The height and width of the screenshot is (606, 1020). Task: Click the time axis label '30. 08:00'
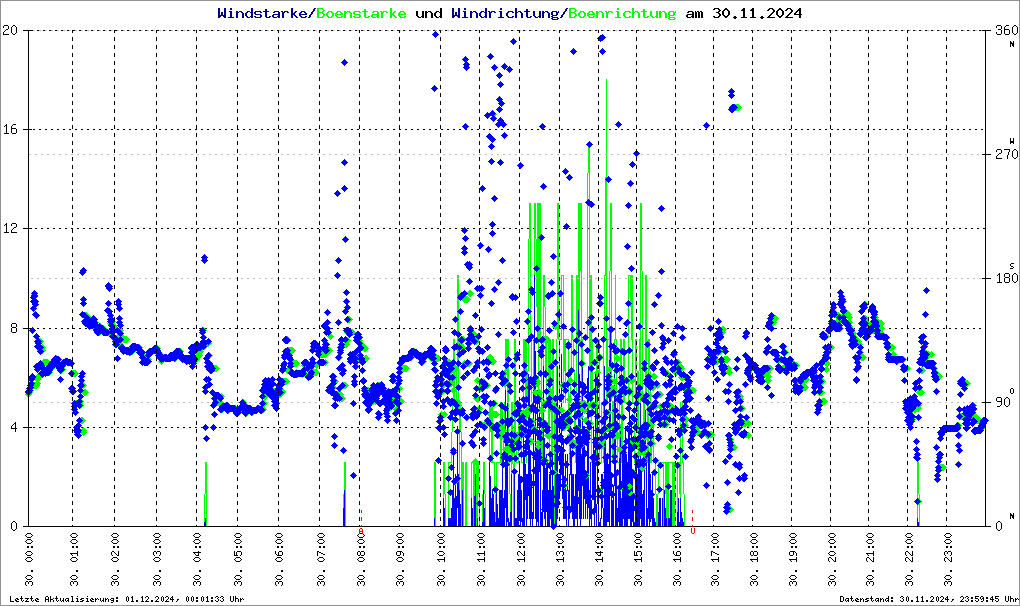[361, 560]
